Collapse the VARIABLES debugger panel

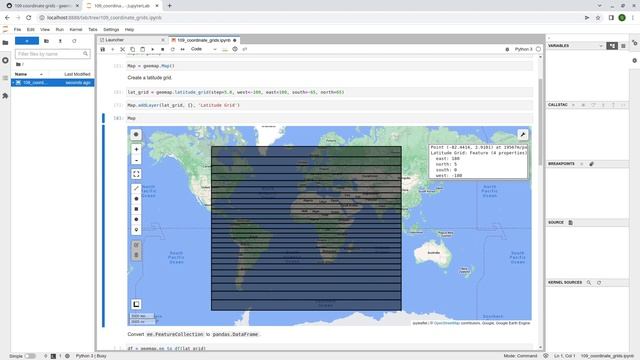click(x=558, y=46)
